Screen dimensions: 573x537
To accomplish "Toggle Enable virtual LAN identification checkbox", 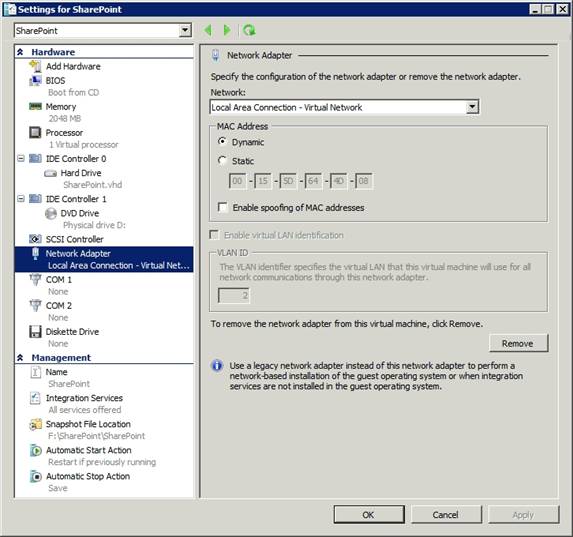I will point(214,235).
